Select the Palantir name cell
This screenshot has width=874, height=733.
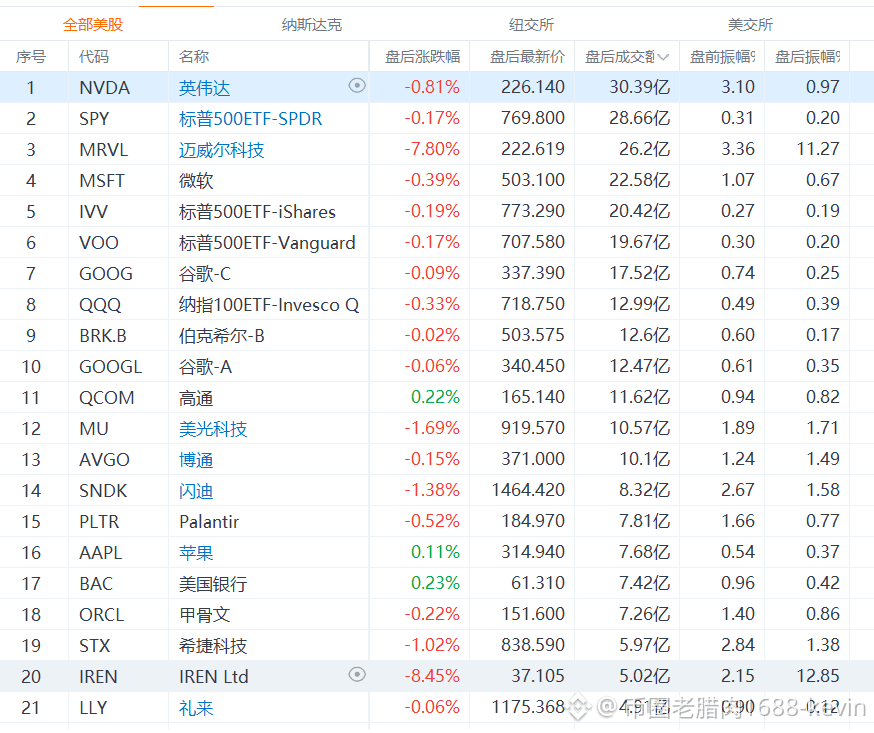[x=209, y=522]
